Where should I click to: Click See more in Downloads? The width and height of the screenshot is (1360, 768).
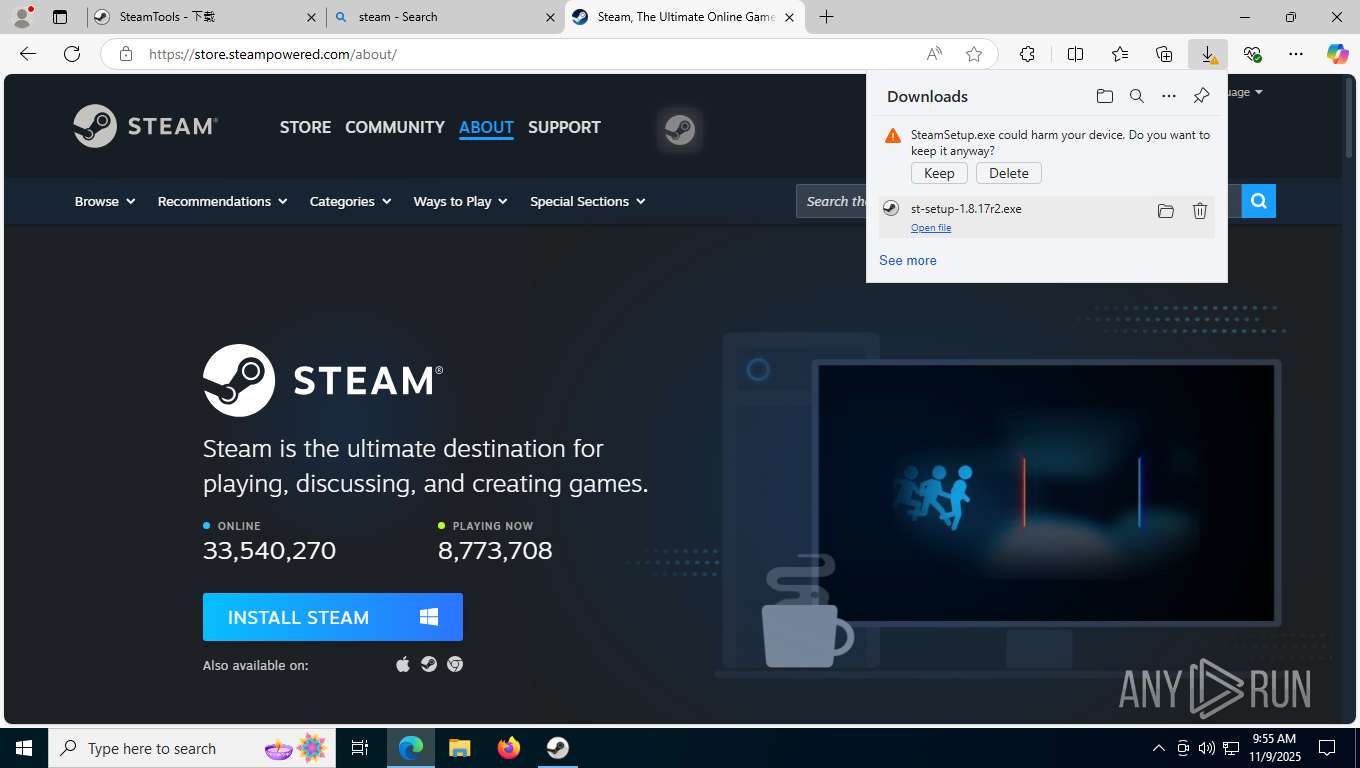[x=908, y=260]
